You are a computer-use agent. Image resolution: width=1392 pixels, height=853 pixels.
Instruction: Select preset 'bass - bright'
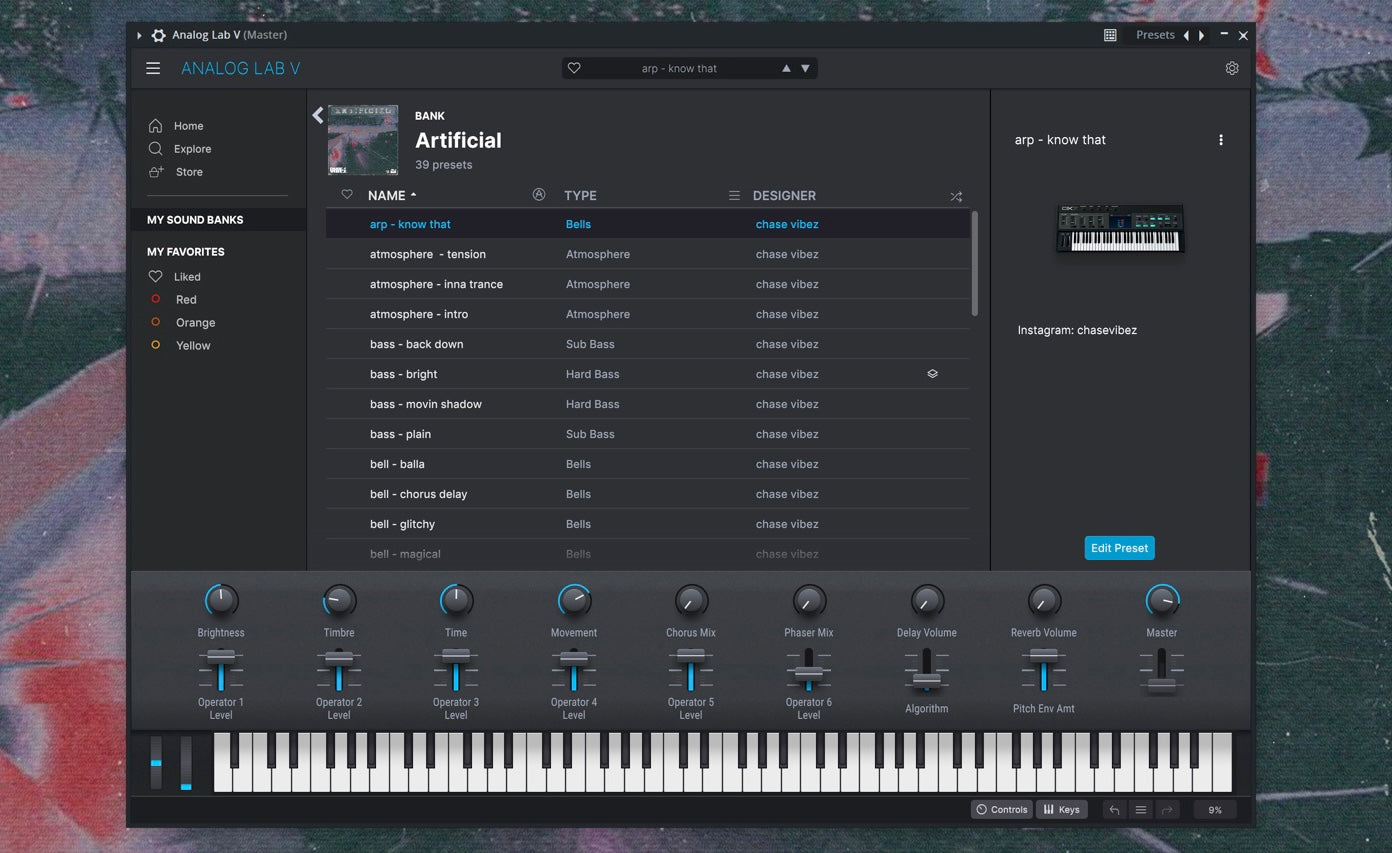click(x=647, y=374)
